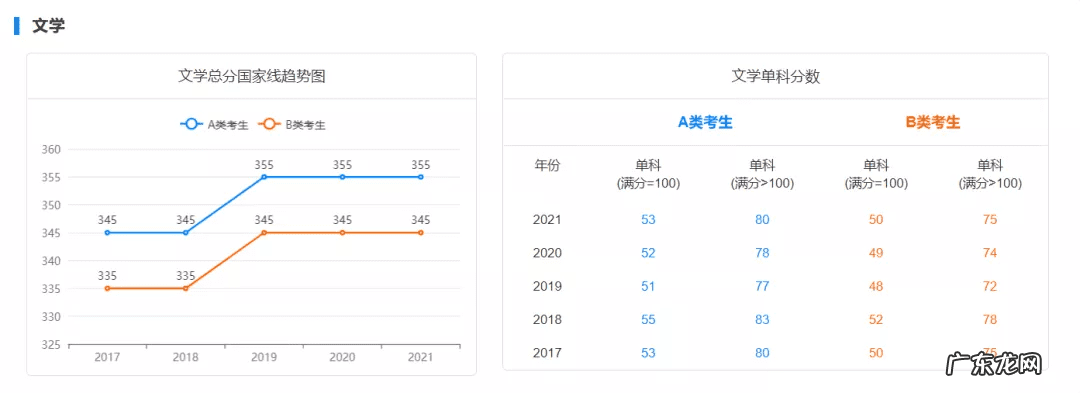The image size is (1080, 393).
Task: Click B类 单科 满分=100 column header
Action: pos(876,175)
